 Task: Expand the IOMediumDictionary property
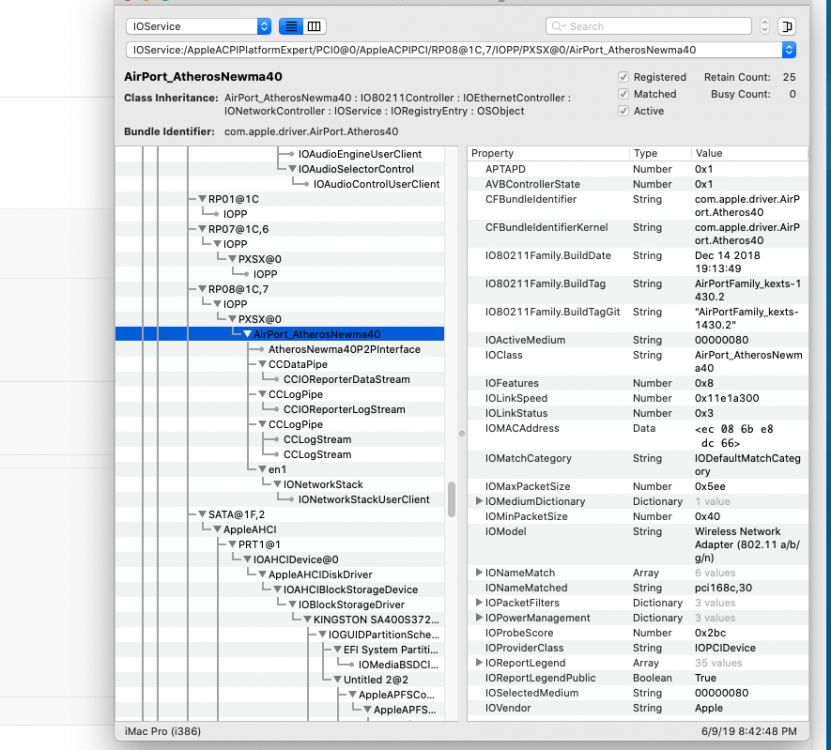click(x=479, y=501)
